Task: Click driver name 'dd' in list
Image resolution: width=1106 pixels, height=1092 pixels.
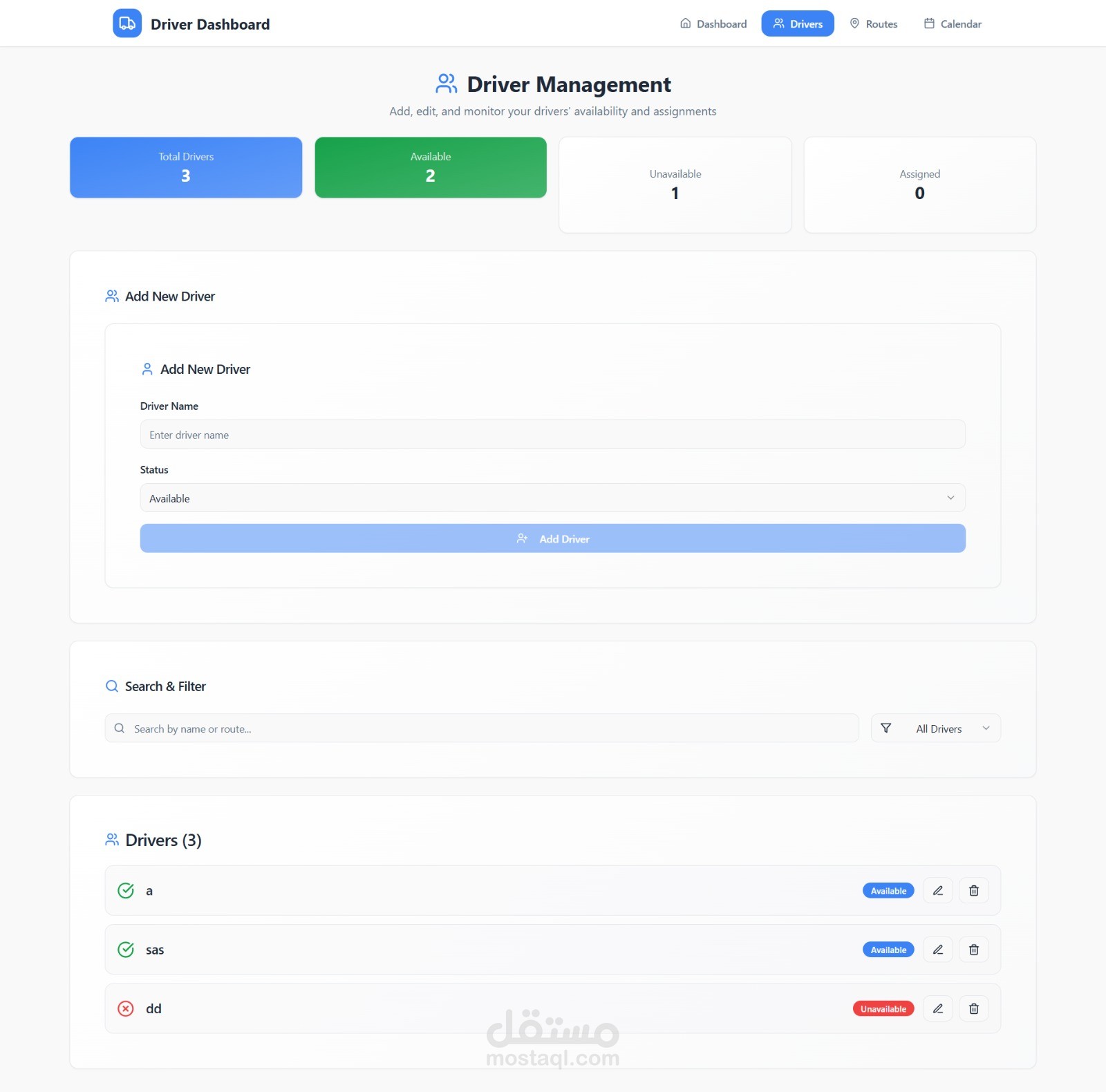Action: click(x=153, y=1008)
